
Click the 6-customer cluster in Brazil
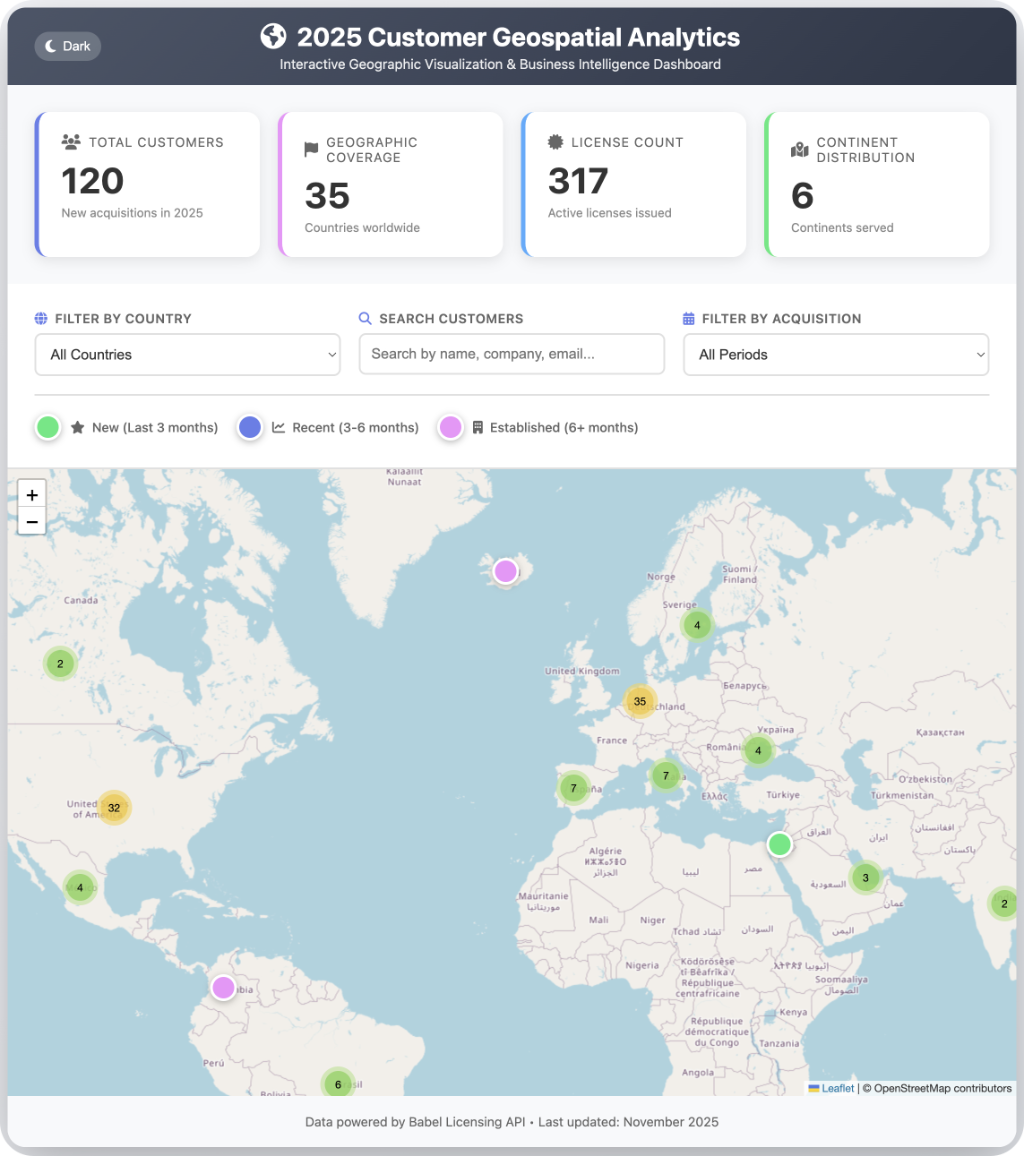click(x=338, y=1084)
